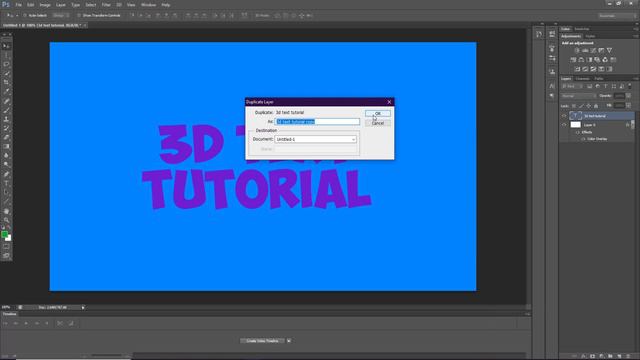The image size is (640, 360).
Task: Open the Fill value dropdown
Action: (629, 106)
